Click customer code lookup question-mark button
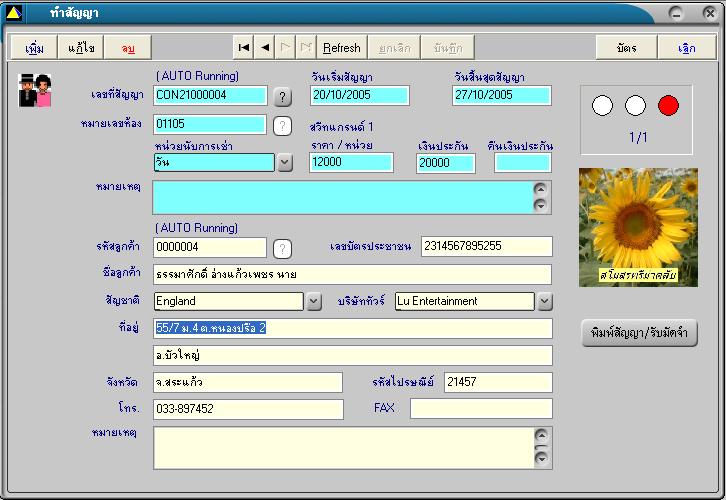Viewport: 726px width, 500px height. click(x=283, y=248)
